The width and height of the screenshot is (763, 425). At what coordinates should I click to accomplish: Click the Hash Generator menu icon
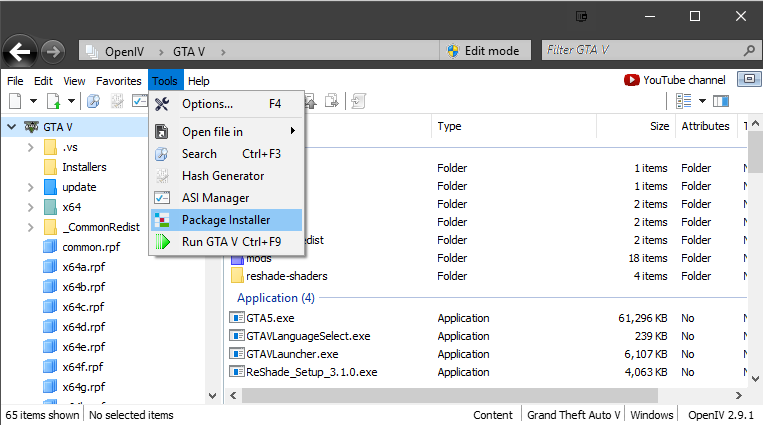point(162,176)
